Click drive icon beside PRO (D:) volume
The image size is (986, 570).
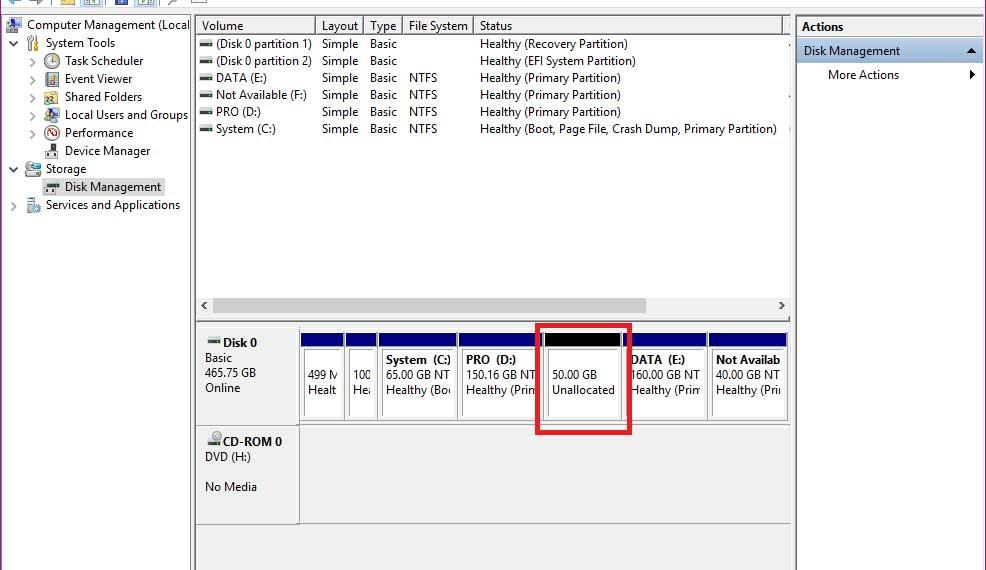click(x=206, y=112)
